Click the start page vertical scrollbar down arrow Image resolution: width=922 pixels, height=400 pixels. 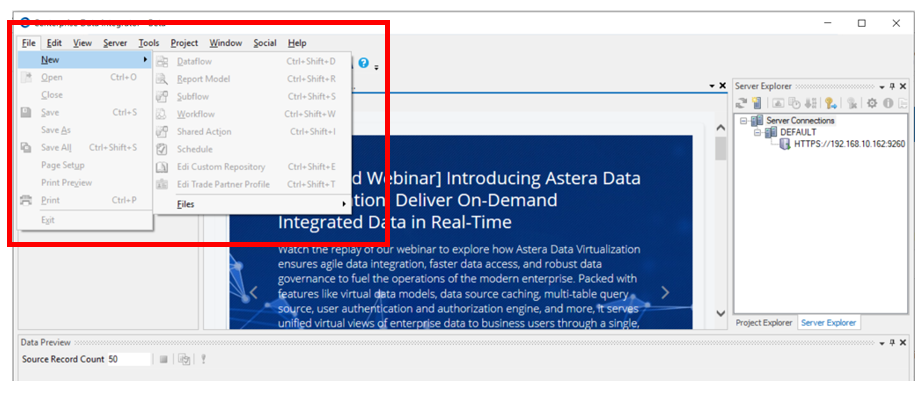coord(720,314)
